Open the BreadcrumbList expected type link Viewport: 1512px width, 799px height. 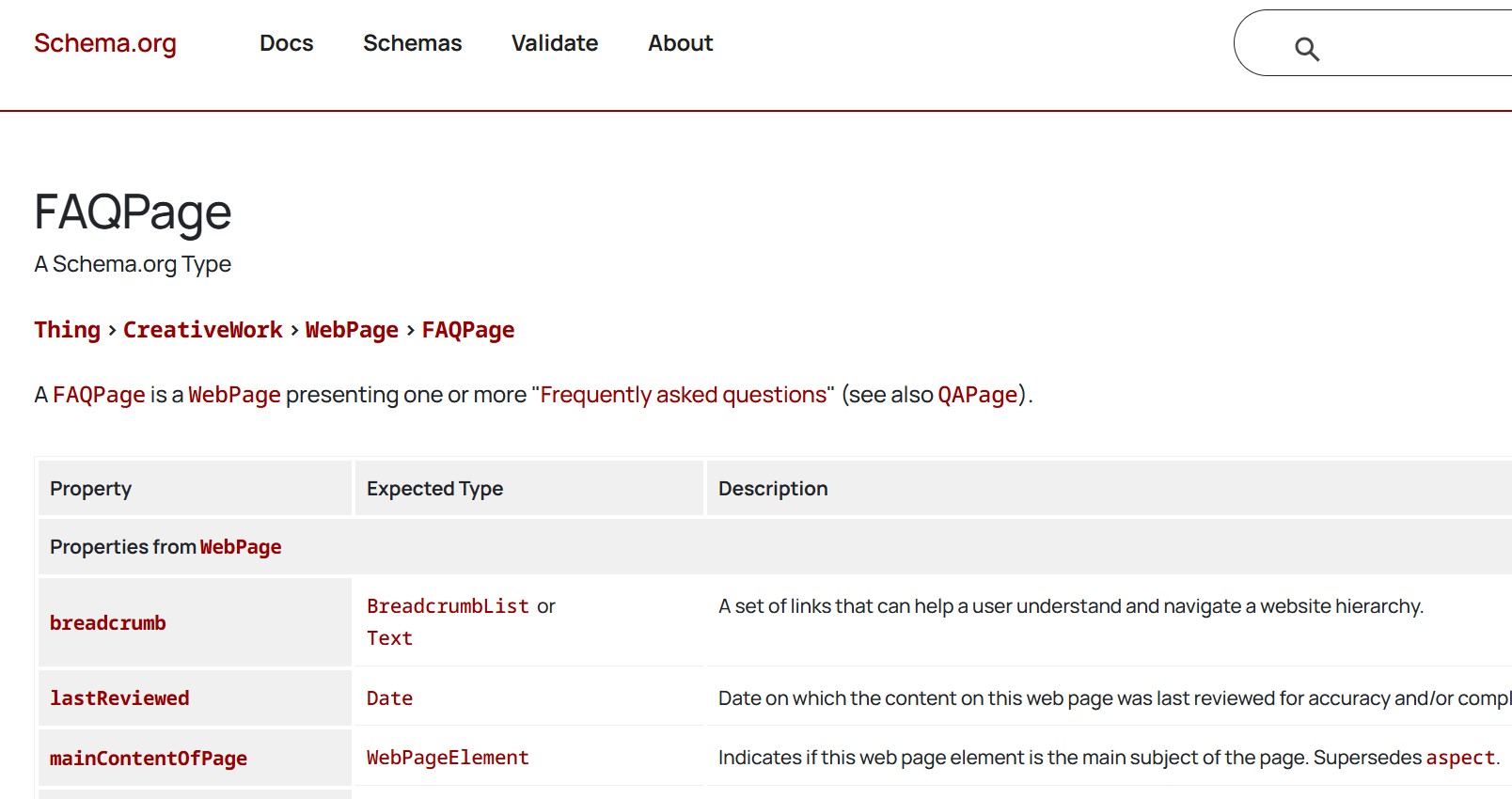(x=448, y=606)
